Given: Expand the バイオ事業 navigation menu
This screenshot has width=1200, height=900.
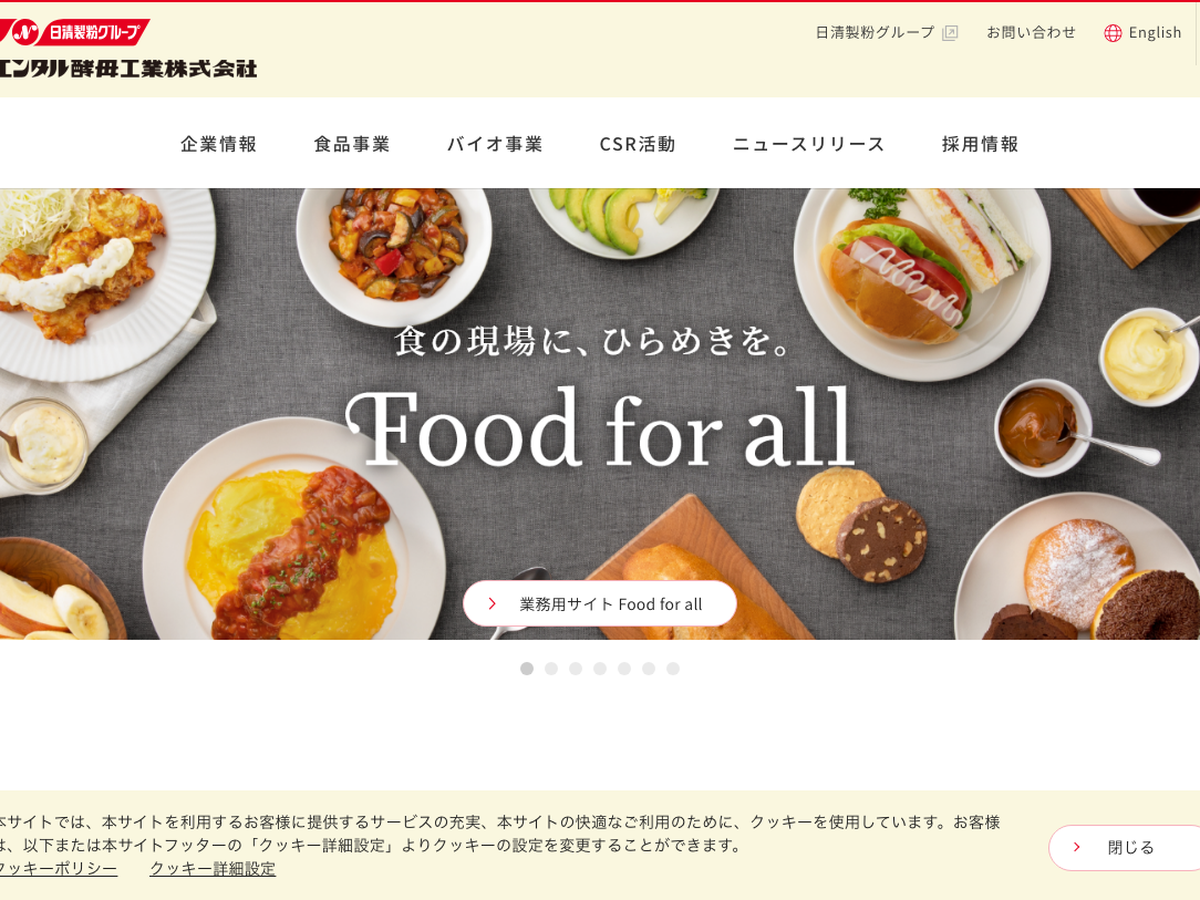Looking at the screenshot, I should click(495, 143).
